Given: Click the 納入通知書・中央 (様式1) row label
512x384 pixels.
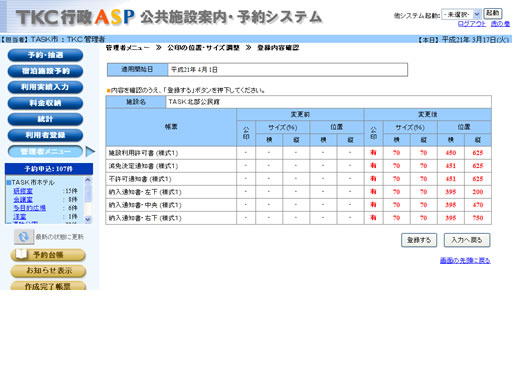Looking at the screenshot, I should coord(145,205).
